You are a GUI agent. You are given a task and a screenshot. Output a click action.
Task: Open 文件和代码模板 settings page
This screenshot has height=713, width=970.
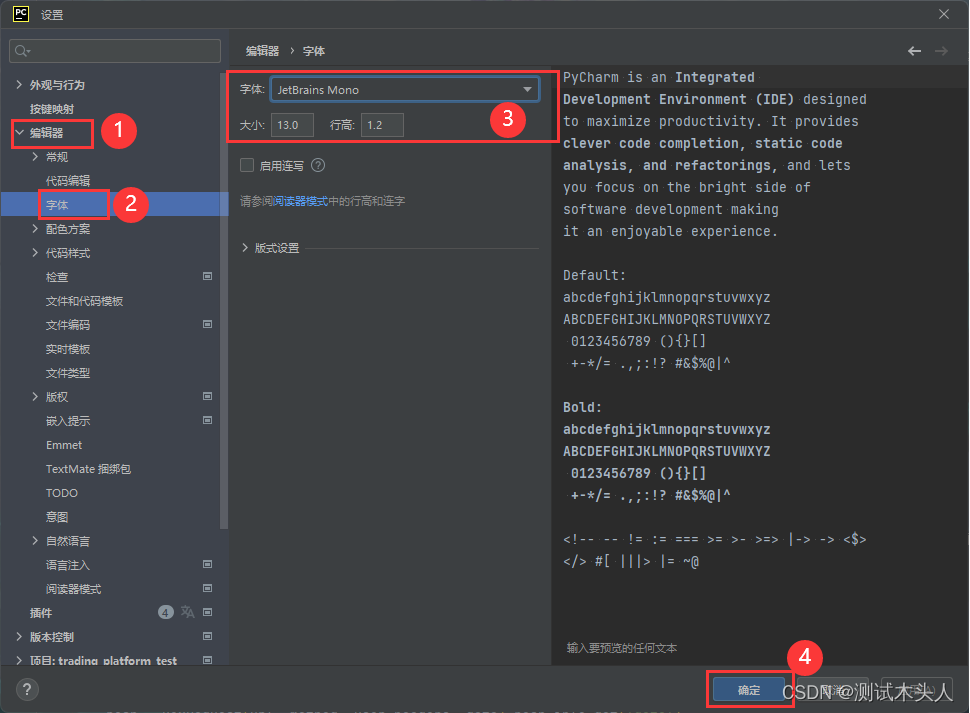tap(84, 301)
